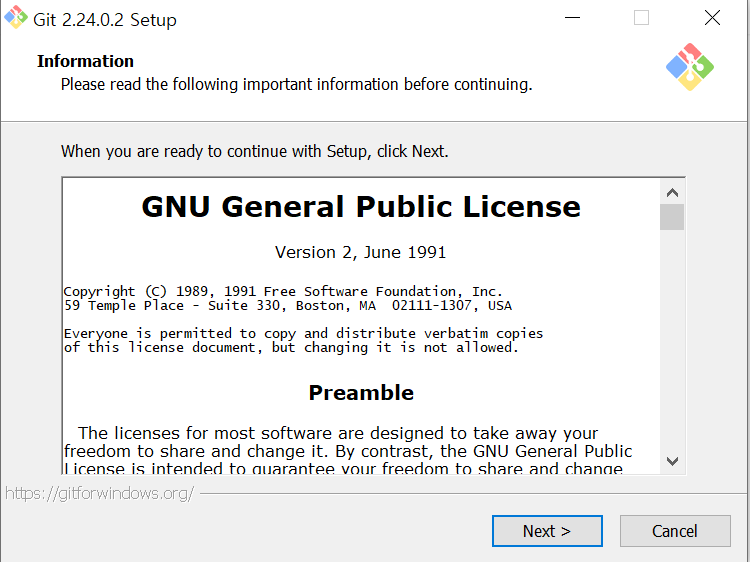Minimize the Git Setup window

[572, 18]
